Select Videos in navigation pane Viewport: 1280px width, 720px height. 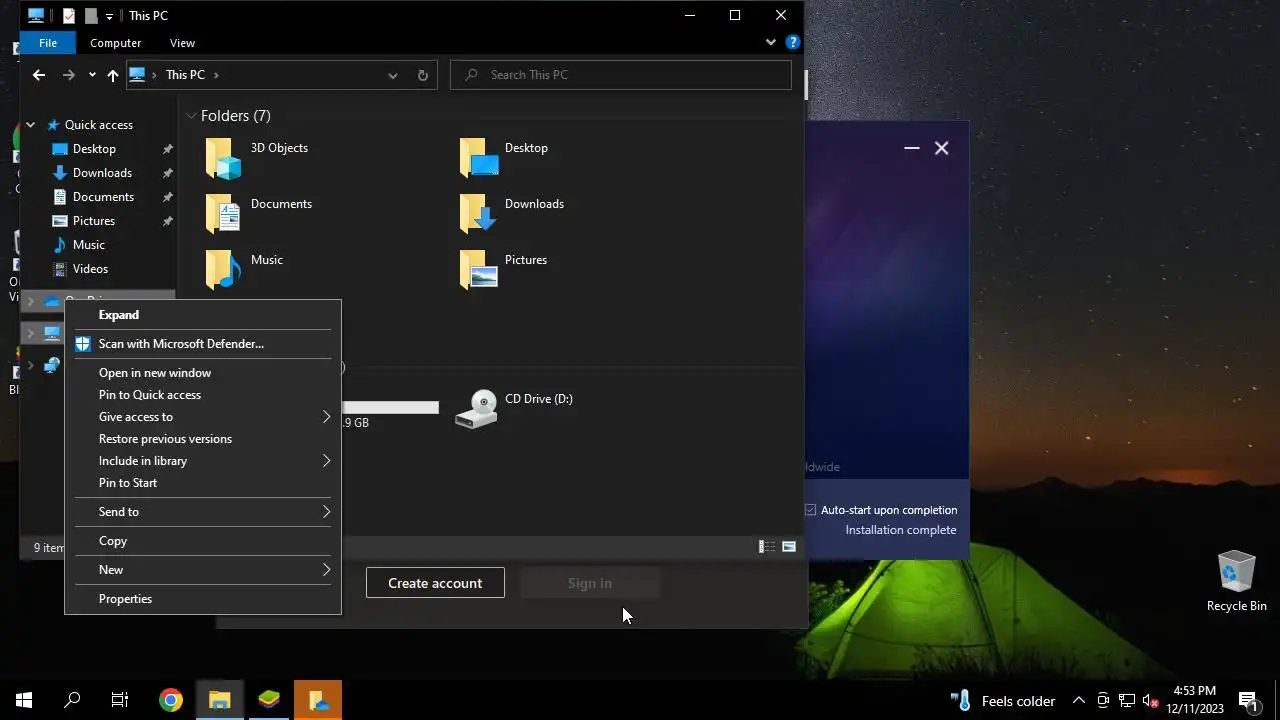pos(90,269)
